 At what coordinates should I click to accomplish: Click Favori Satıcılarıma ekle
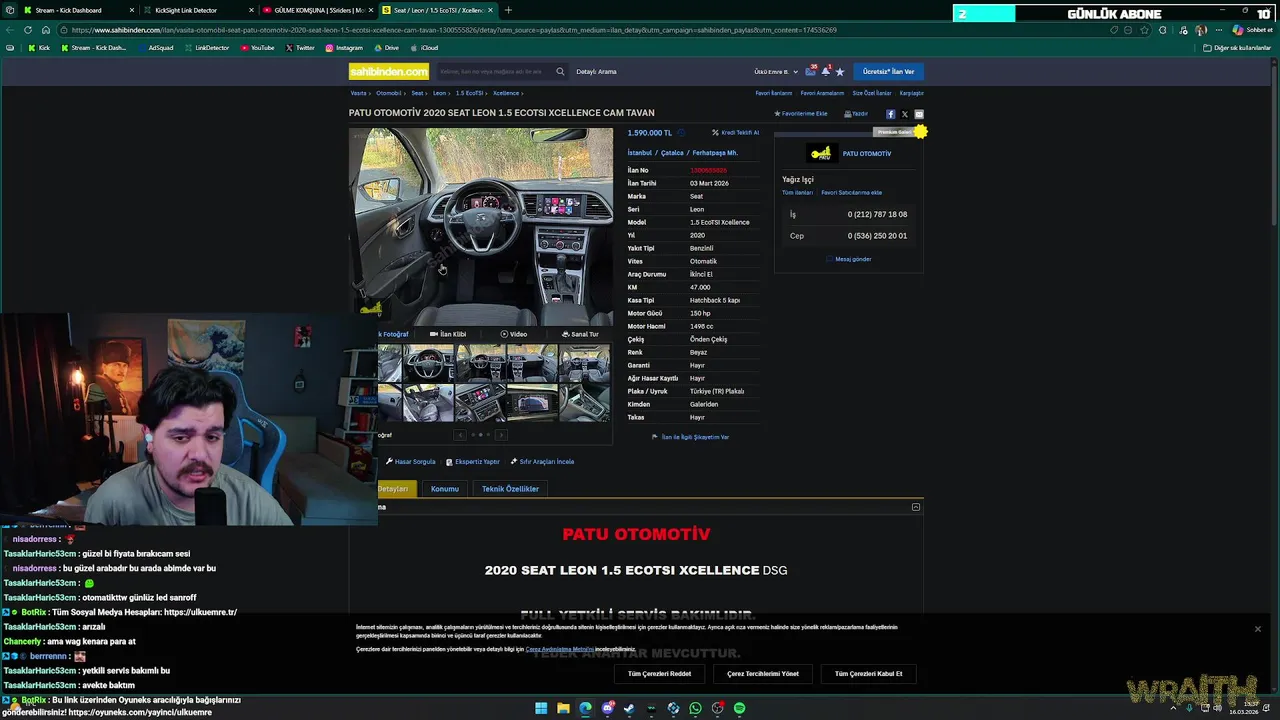coord(851,192)
